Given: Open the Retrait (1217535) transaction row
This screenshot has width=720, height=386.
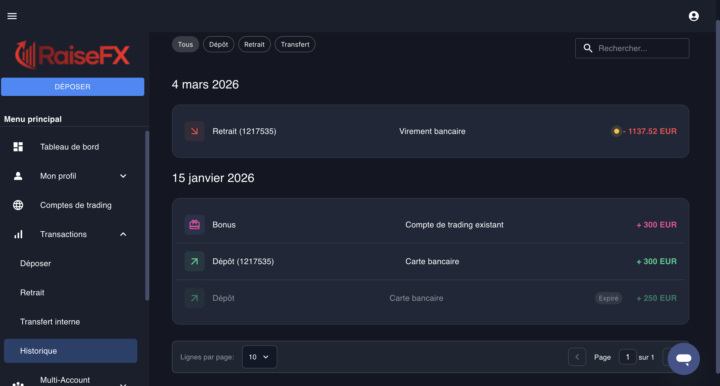Looking at the screenshot, I should pyautogui.click(x=430, y=131).
